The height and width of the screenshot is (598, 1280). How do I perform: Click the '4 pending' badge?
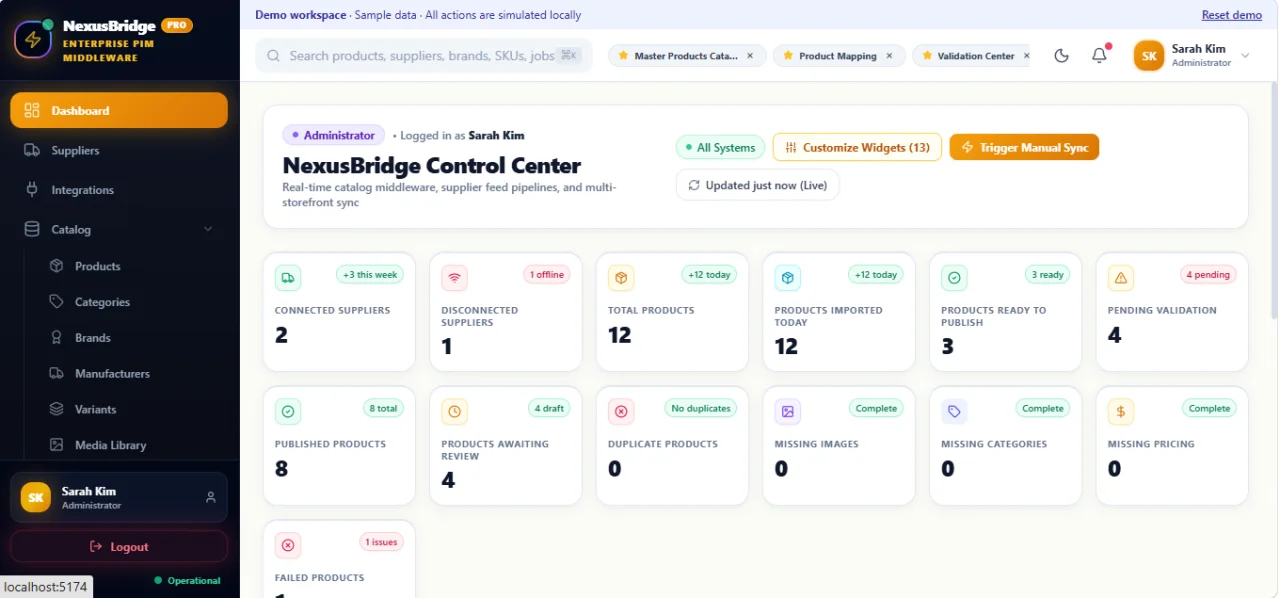(x=1208, y=275)
